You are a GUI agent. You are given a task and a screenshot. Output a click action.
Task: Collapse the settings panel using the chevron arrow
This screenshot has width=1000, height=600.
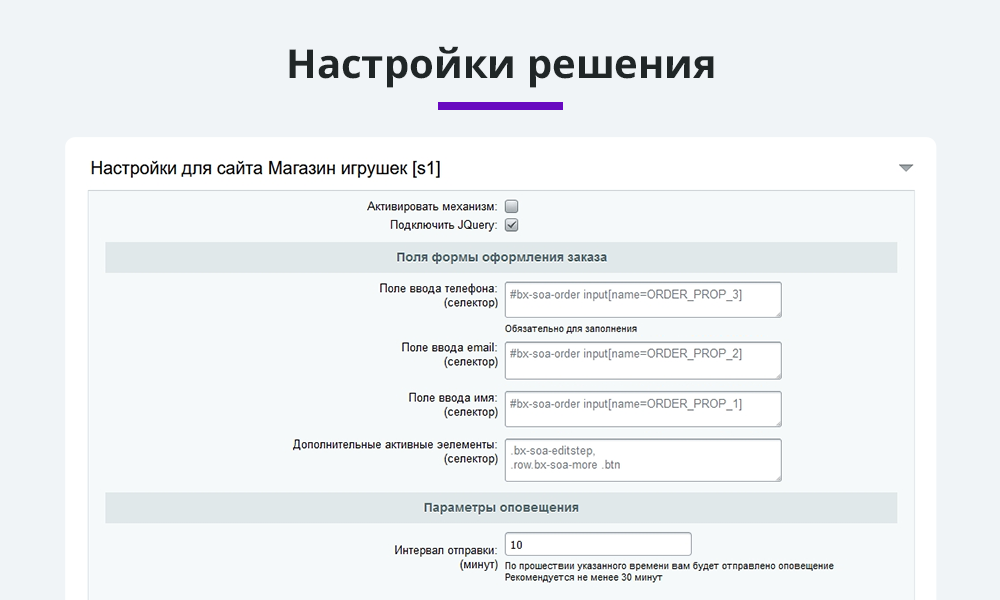pos(906,167)
